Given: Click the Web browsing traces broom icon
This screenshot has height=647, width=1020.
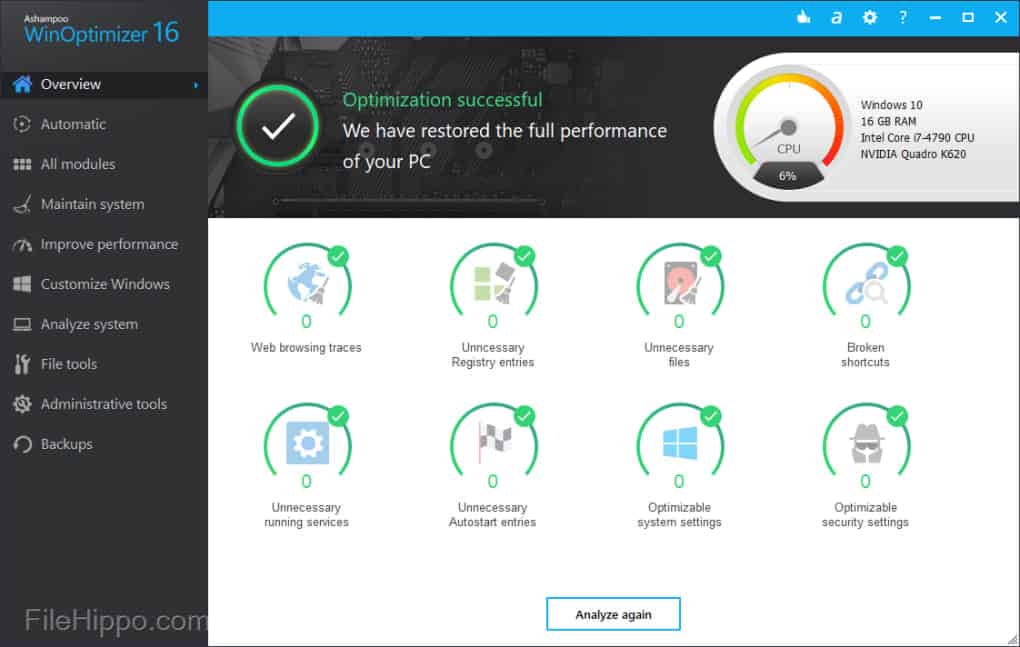Looking at the screenshot, I should (306, 284).
